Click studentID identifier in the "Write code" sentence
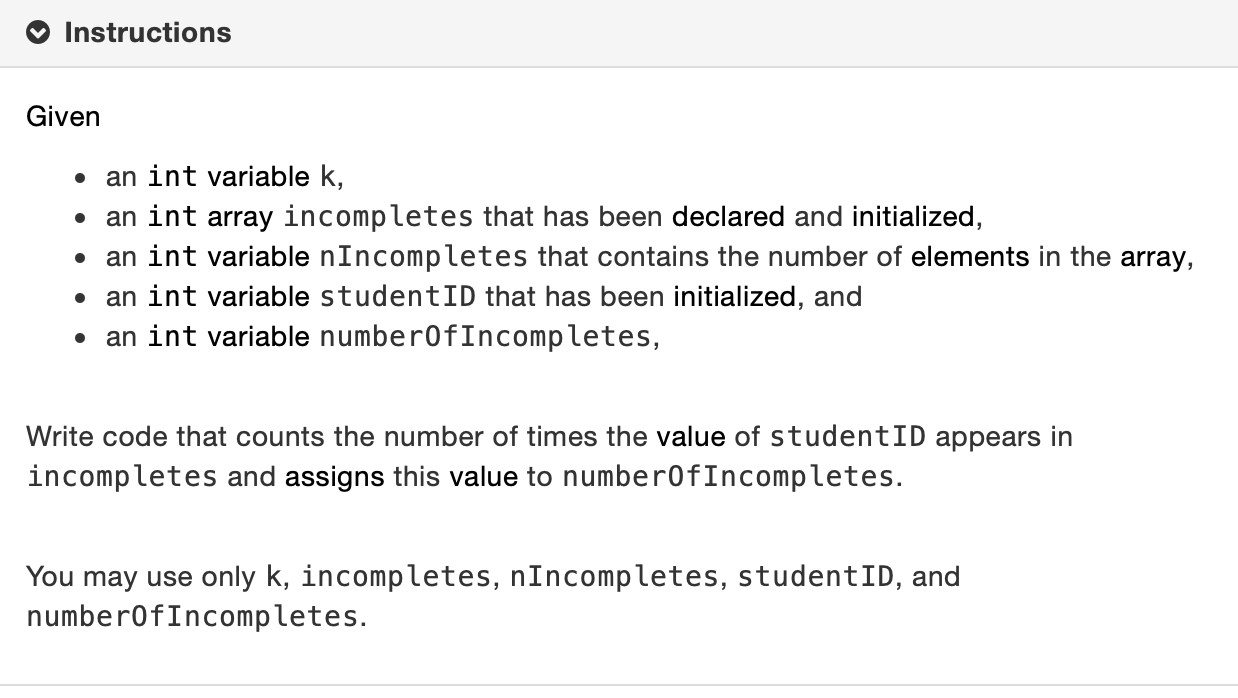The height and width of the screenshot is (698, 1238). click(848, 436)
